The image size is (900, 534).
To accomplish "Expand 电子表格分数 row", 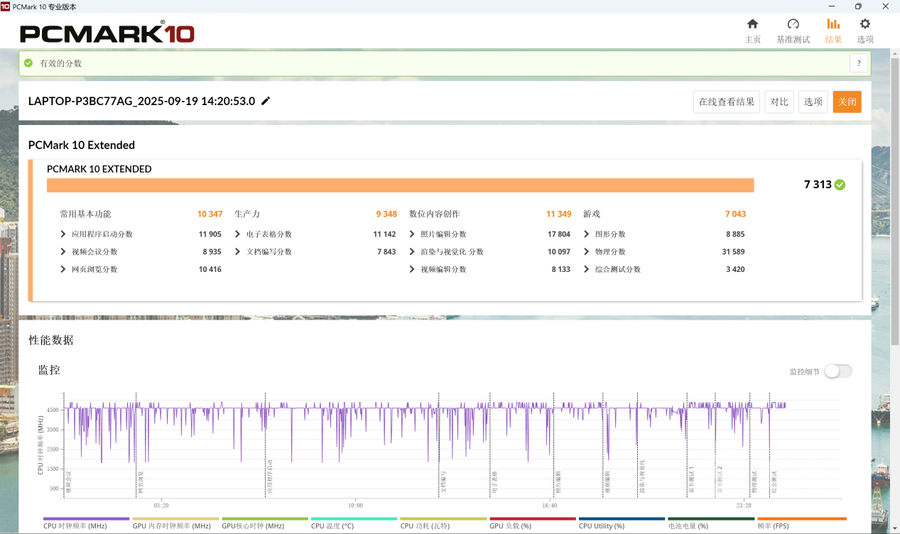I will (x=239, y=234).
